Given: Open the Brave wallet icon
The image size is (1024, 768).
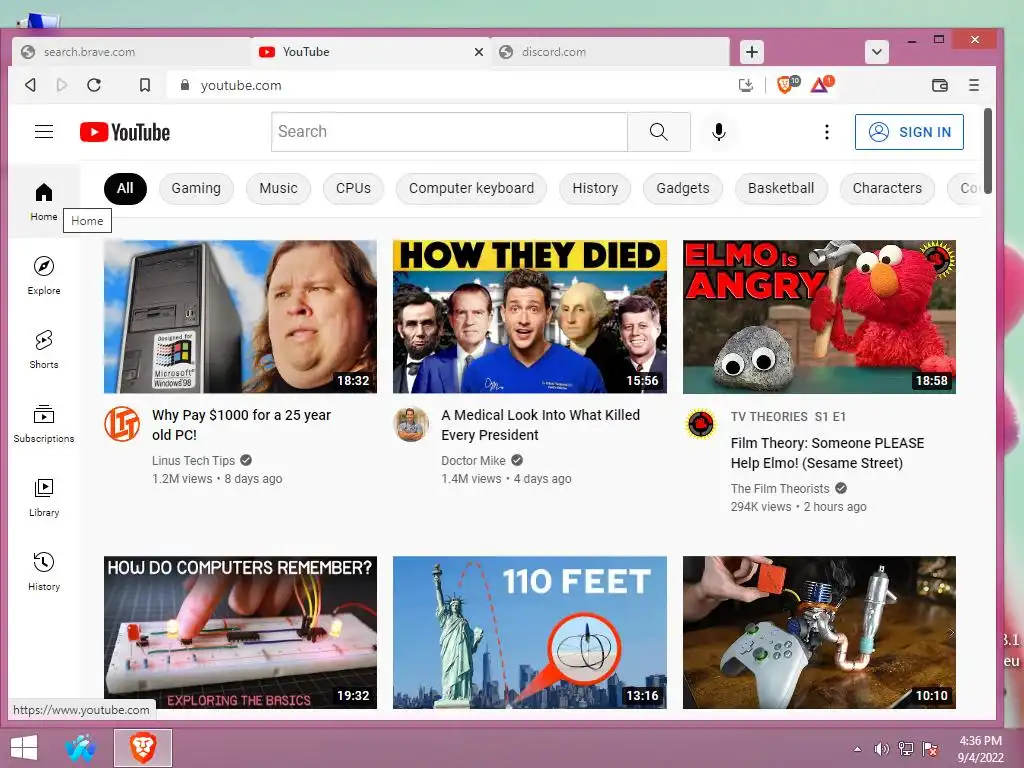Looking at the screenshot, I should pos(940,85).
